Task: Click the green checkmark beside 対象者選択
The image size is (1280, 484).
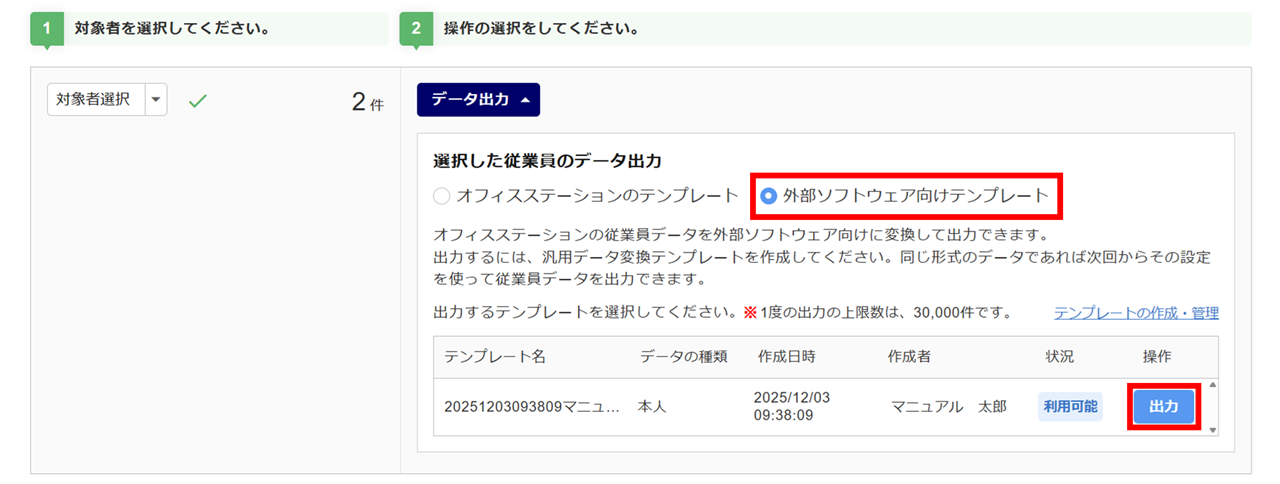Action: 197,100
